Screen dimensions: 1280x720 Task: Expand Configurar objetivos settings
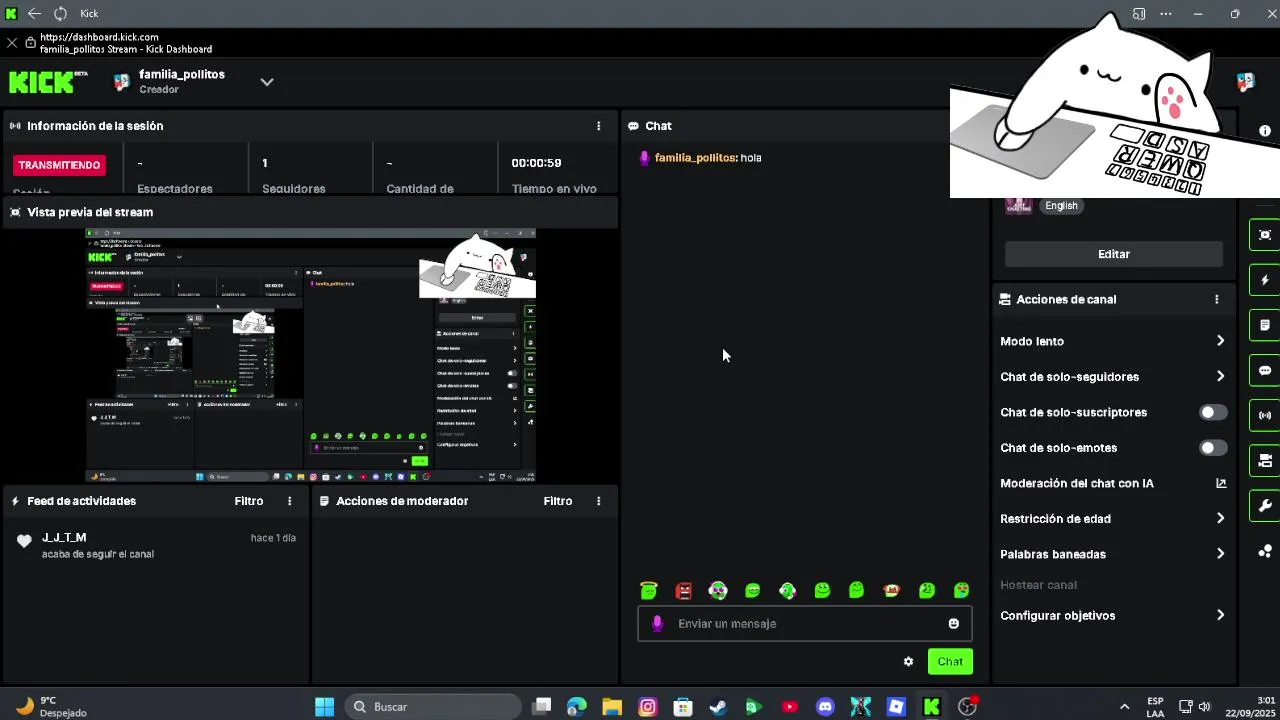pos(1112,616)
